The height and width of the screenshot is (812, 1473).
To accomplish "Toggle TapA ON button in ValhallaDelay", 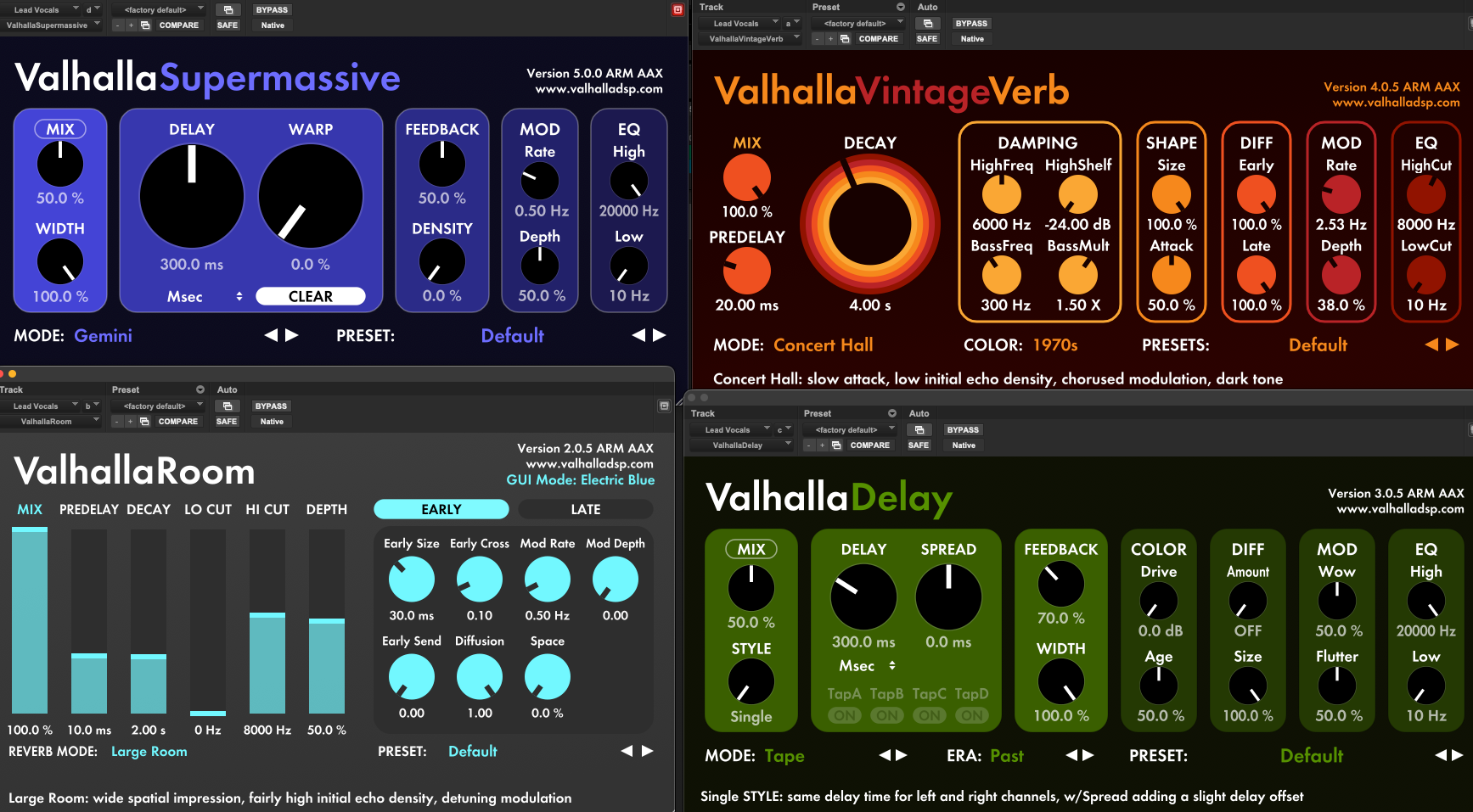I will click(845, 715).
